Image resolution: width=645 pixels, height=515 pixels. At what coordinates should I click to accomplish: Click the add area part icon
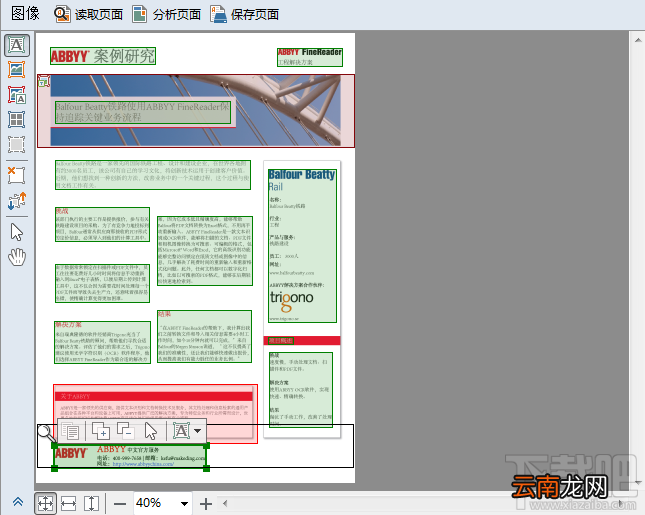pos(101,431)
